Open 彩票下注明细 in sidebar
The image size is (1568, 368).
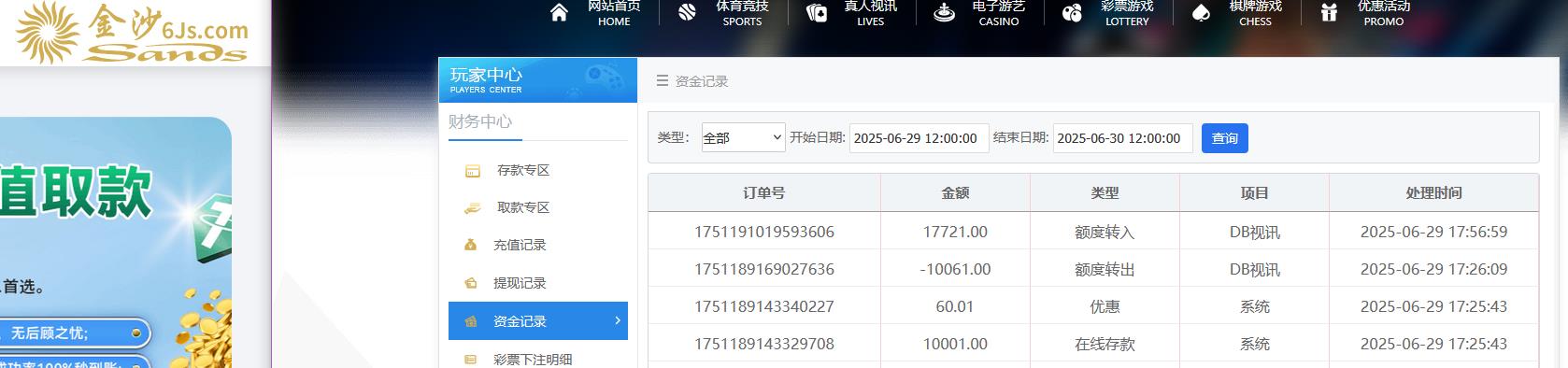click(533, 360)
